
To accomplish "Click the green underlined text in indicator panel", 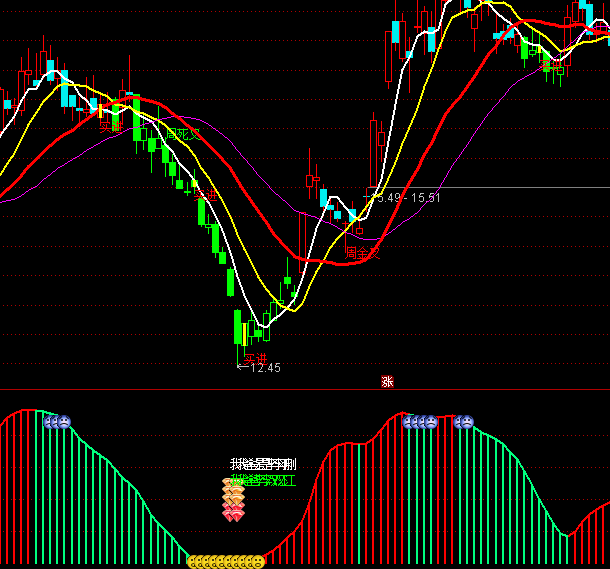I will click(262, 480).
